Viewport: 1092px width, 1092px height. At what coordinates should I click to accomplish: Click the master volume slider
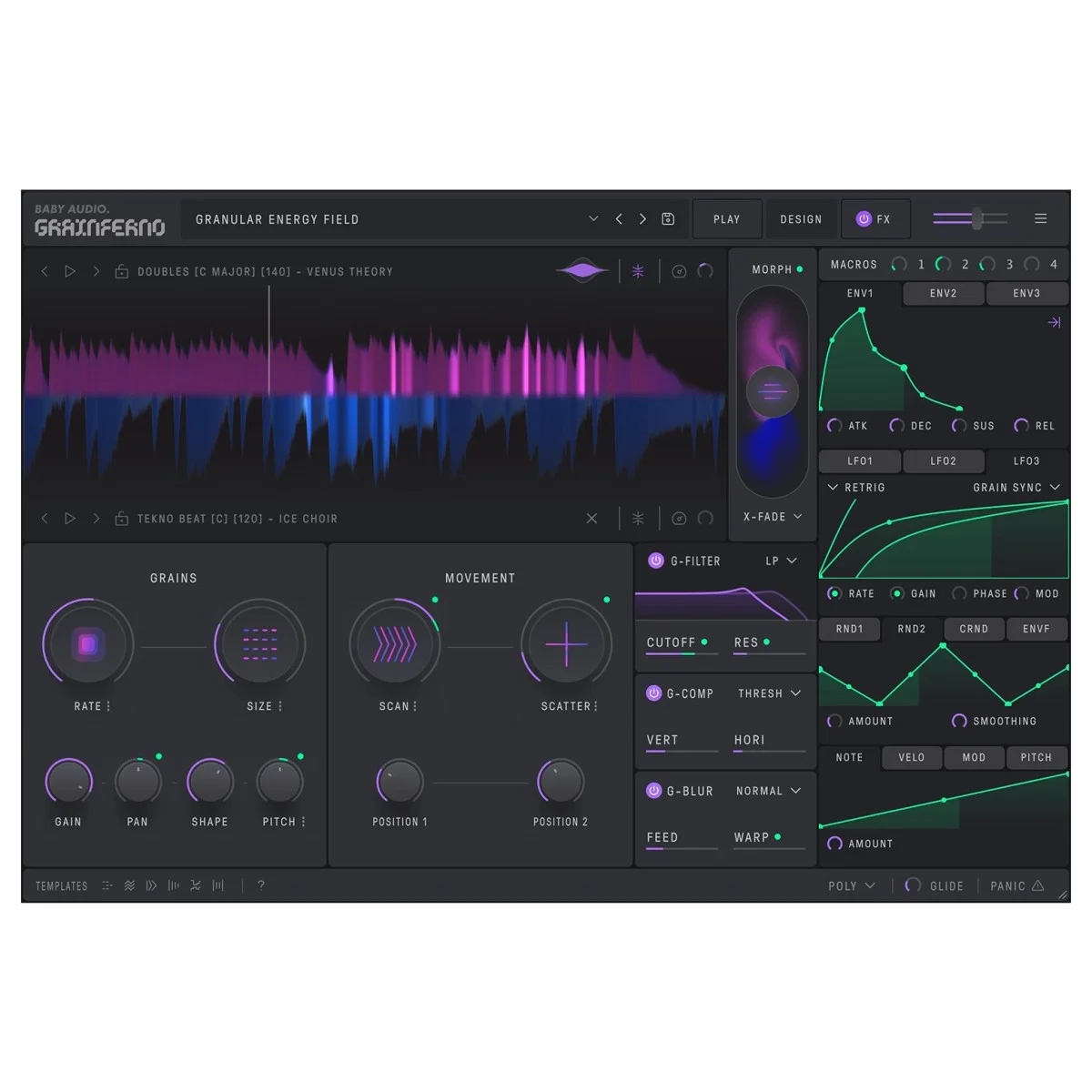click(970, 218)
